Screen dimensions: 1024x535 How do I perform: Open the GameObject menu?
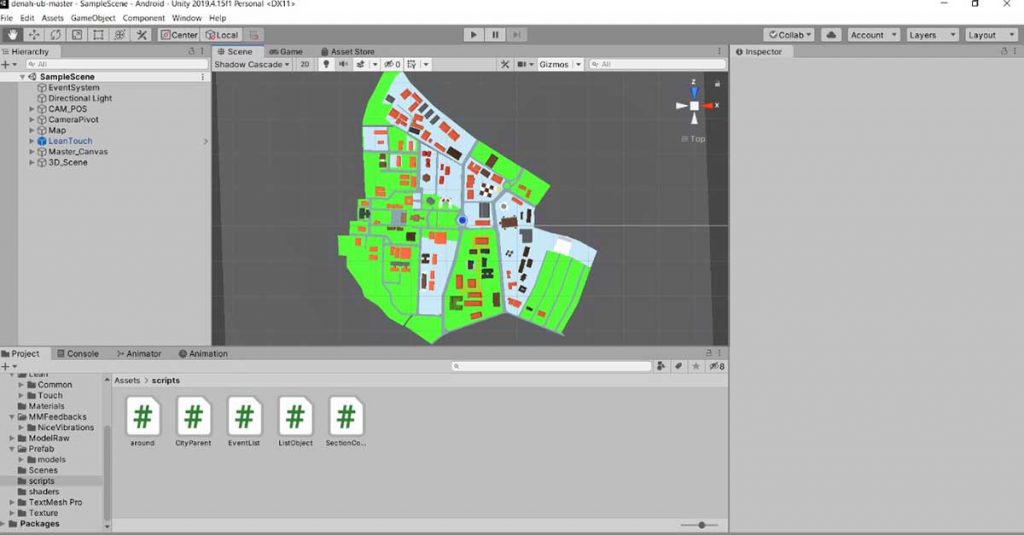point(93,18)
